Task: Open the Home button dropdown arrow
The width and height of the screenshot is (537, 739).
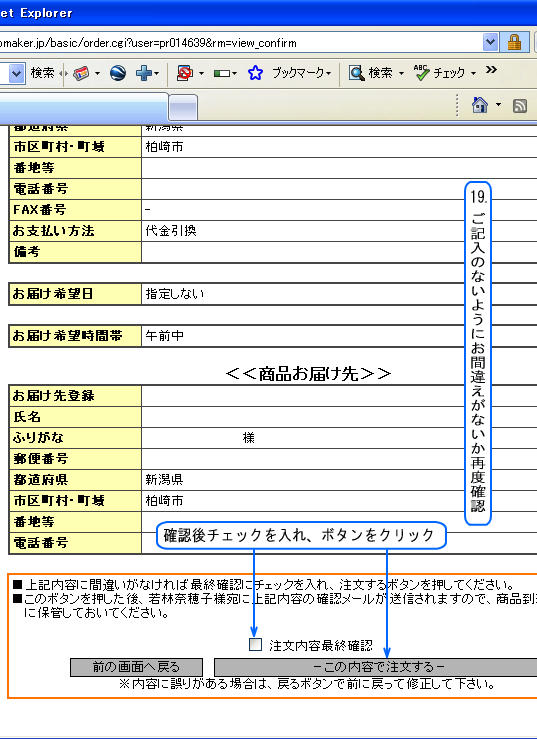Action: point(498,105)
